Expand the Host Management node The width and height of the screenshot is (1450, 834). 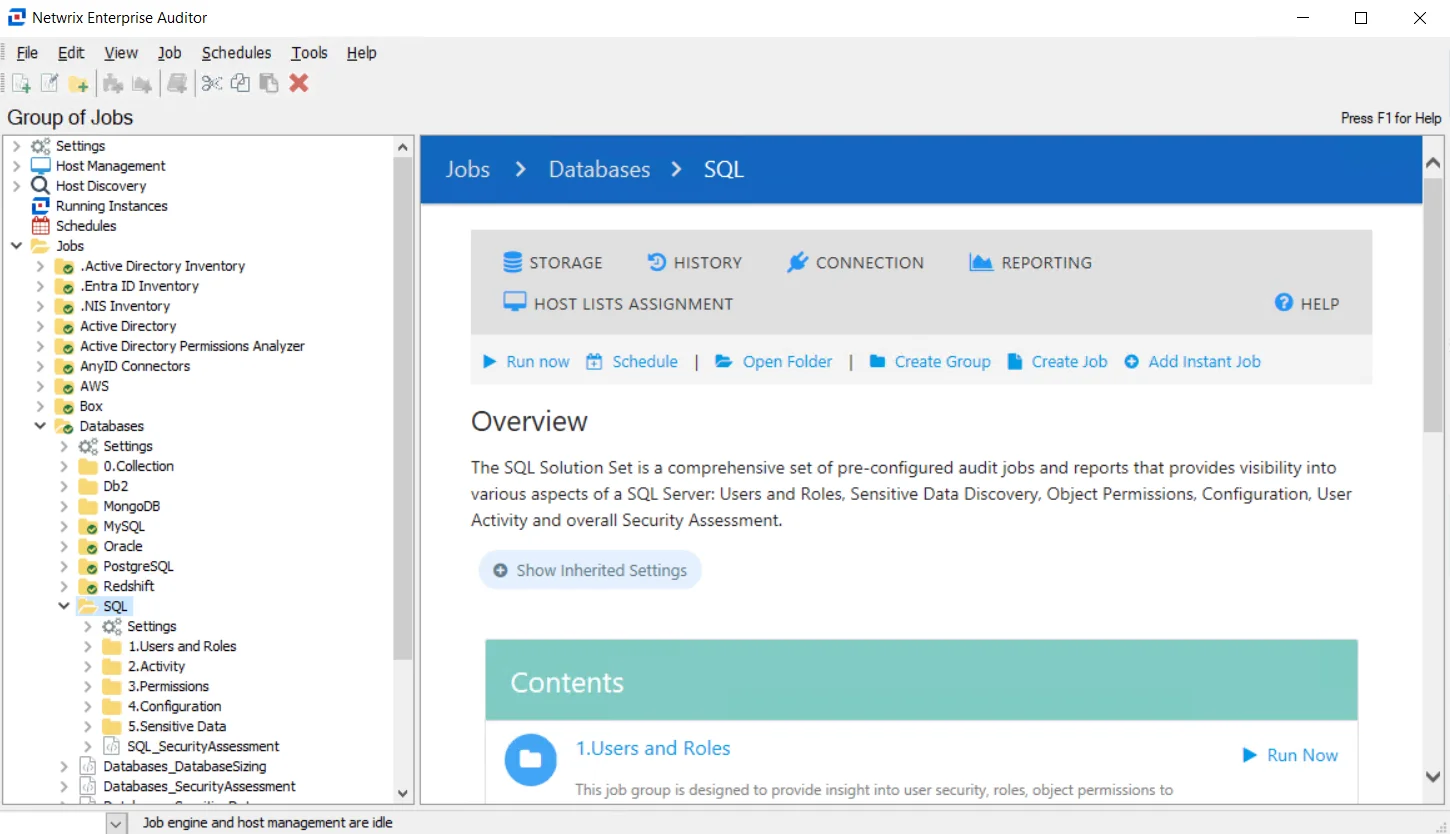16,166
